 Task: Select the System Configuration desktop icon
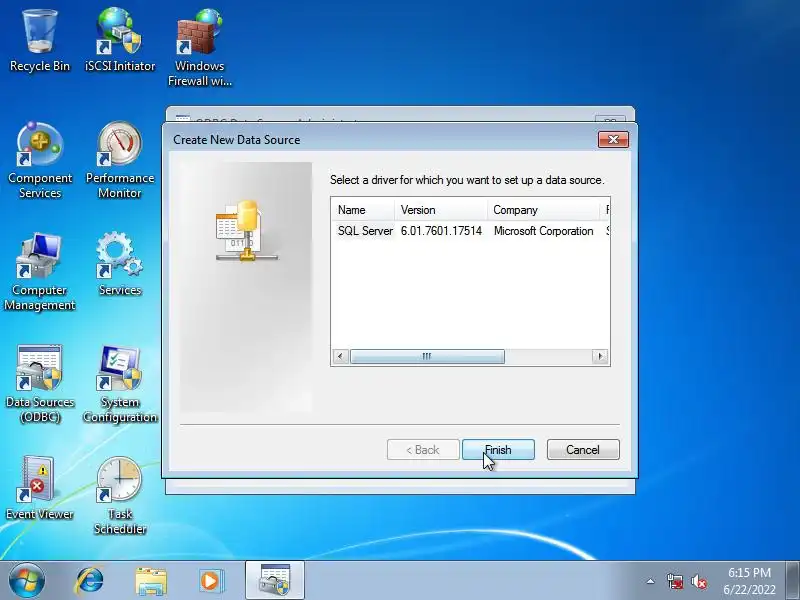coord(120,384)
